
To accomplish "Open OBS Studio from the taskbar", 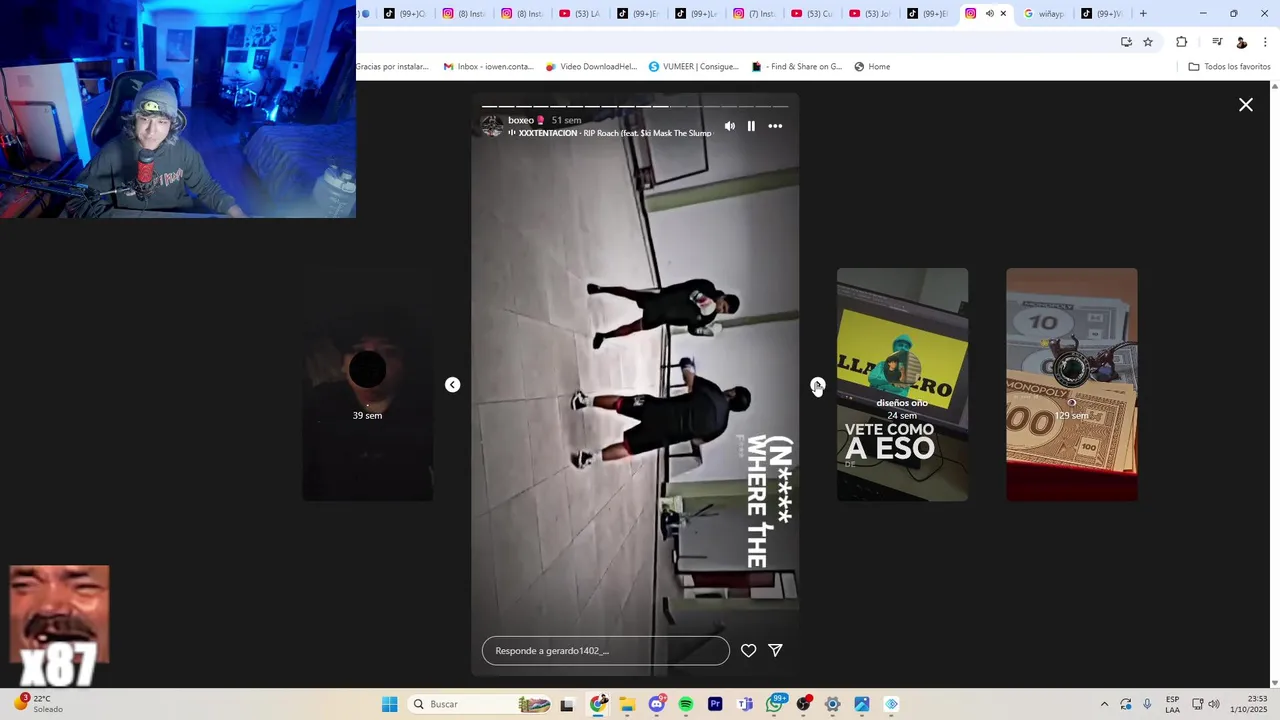I will pyautogui.click(x=803, y=704).
